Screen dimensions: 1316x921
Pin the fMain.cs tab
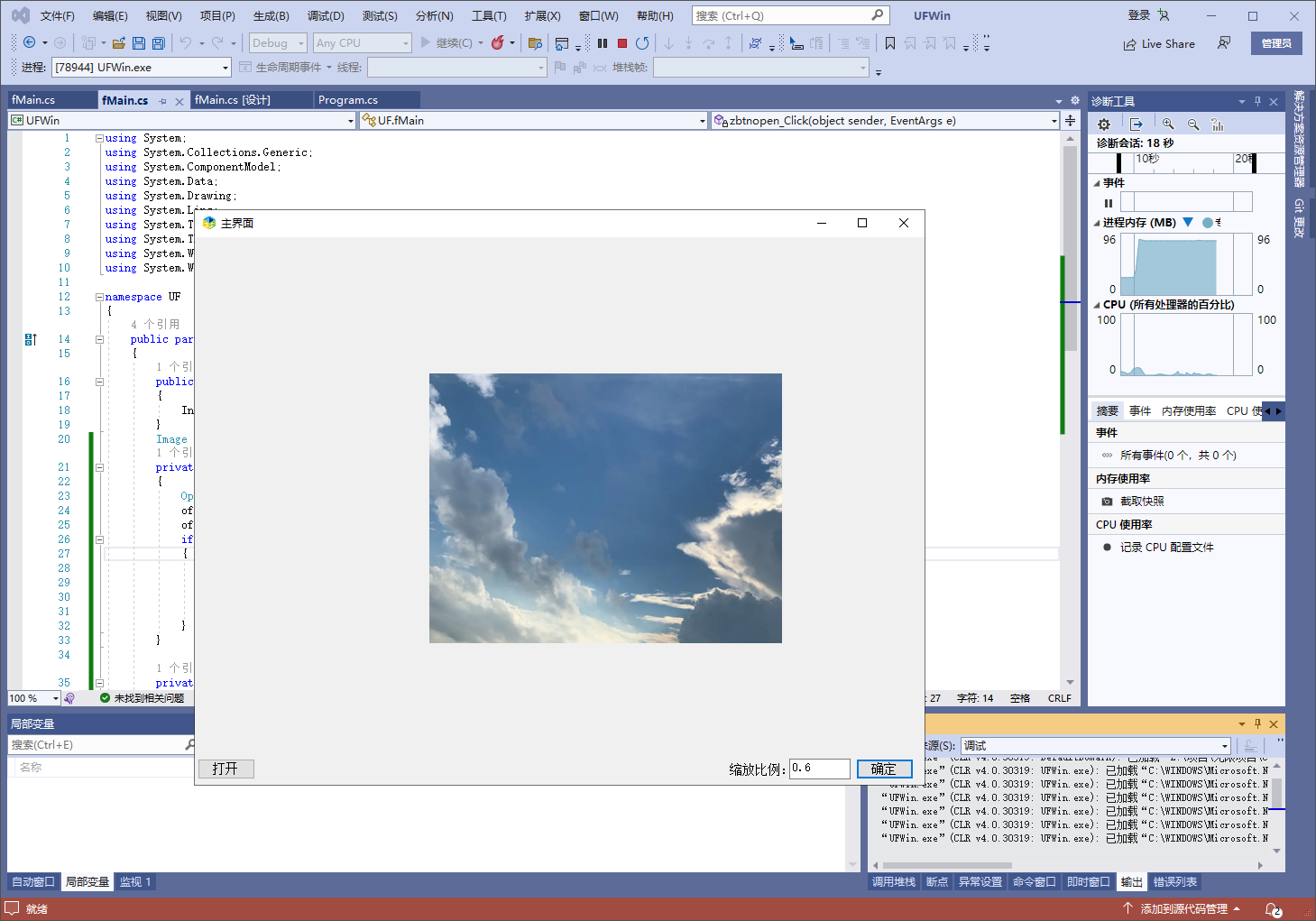[x=163, y=101]
